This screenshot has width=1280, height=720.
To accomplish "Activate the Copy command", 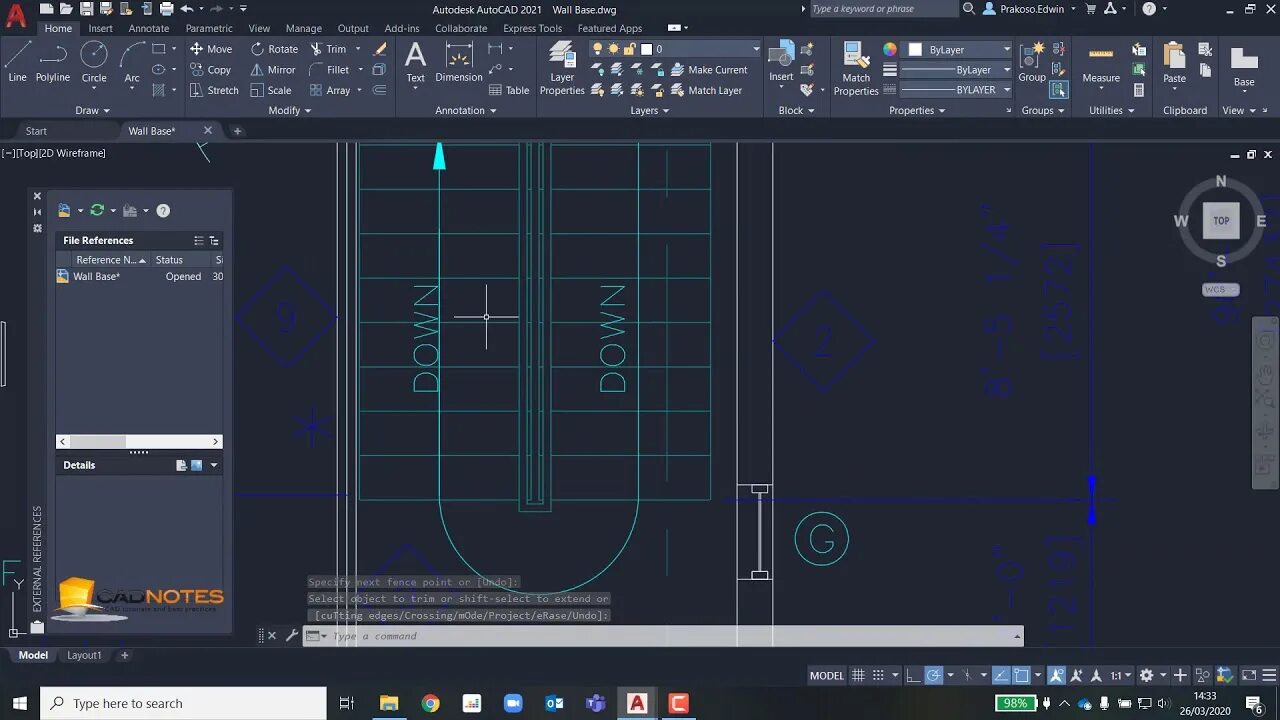I will (211, 70).
